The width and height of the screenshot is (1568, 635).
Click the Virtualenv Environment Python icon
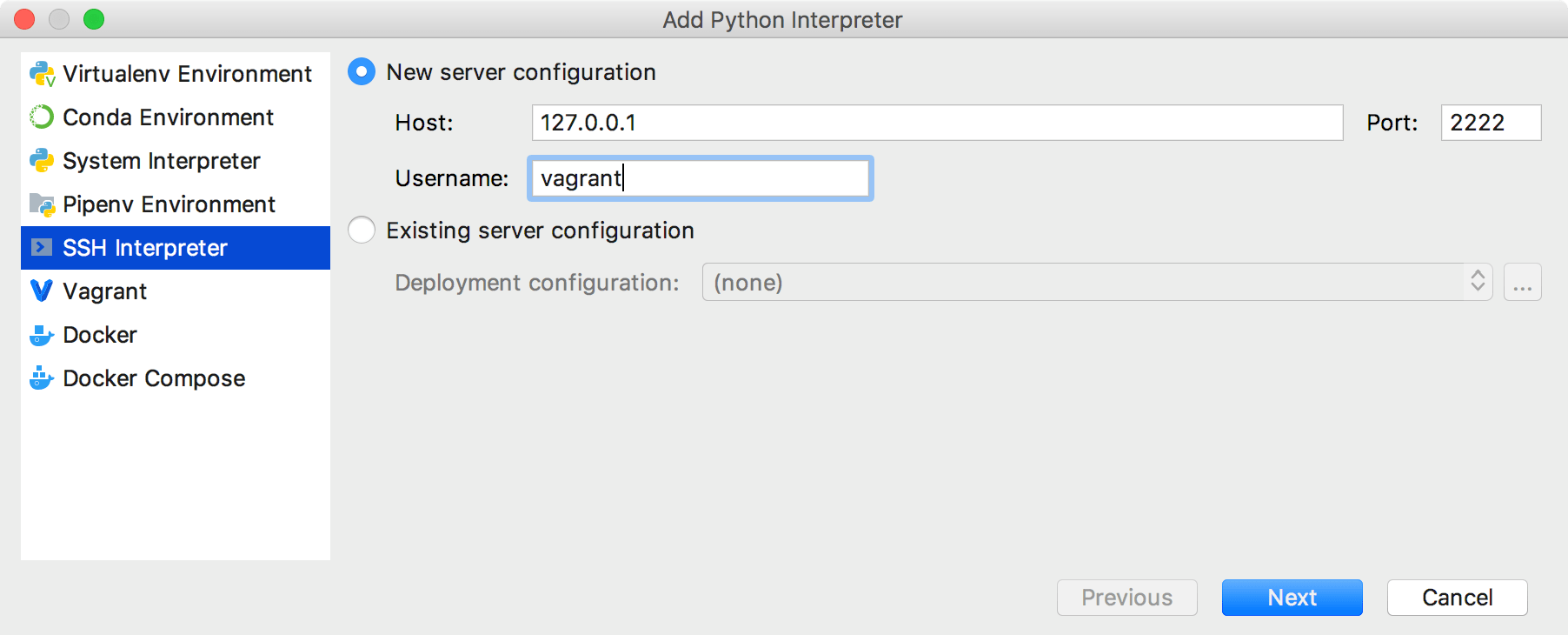coord(42,74)
